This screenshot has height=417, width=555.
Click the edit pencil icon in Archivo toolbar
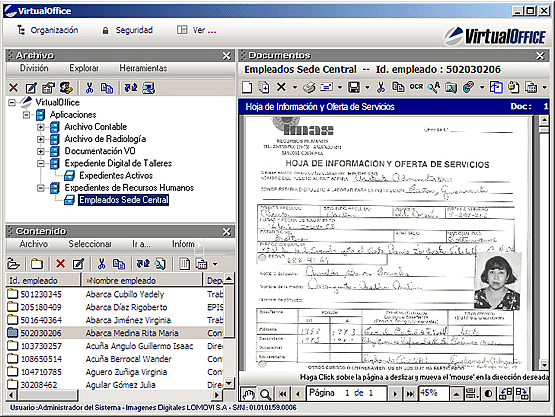coord(31,87)
